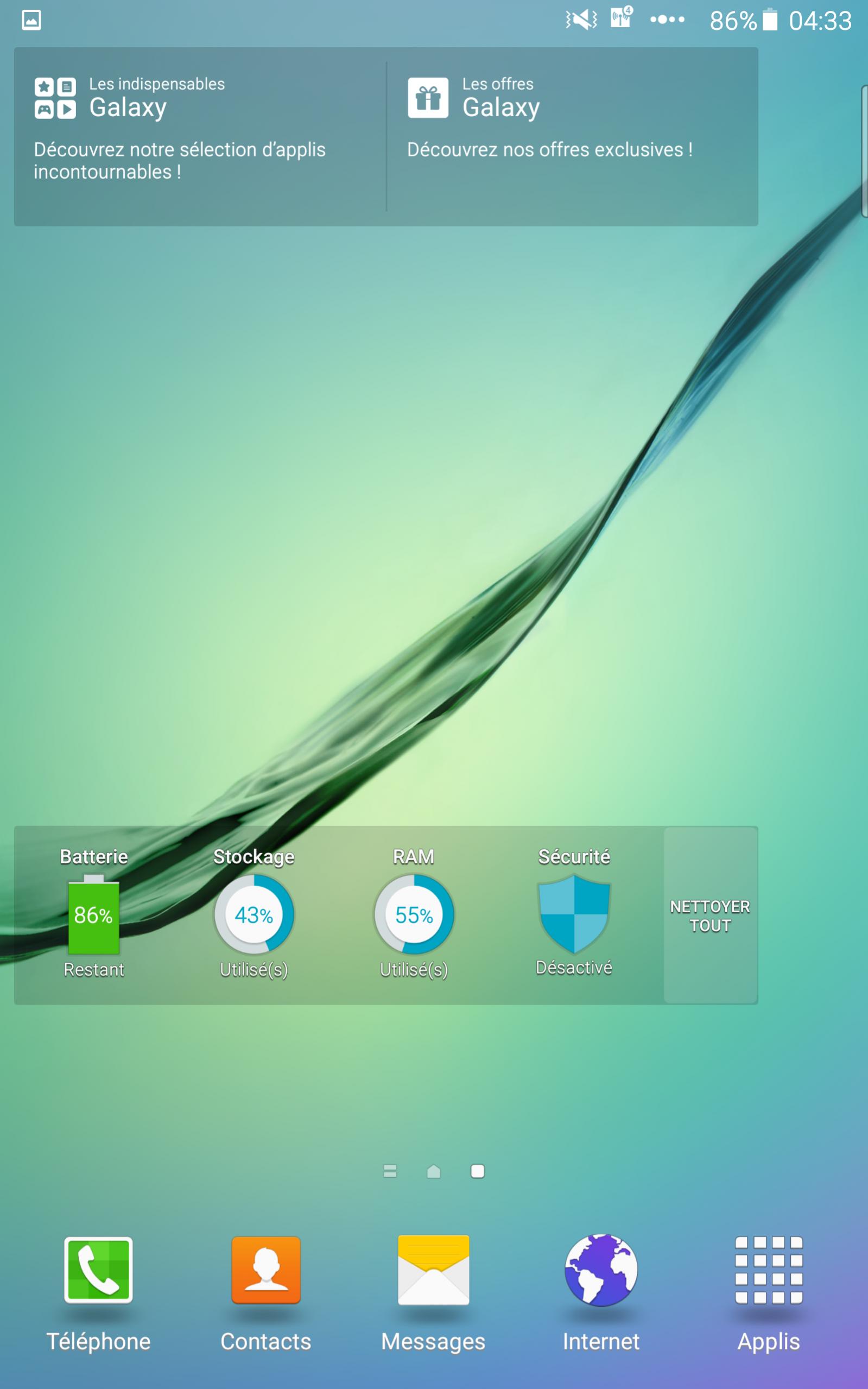Select the current square page indicator

click(x=478, y=1171)
